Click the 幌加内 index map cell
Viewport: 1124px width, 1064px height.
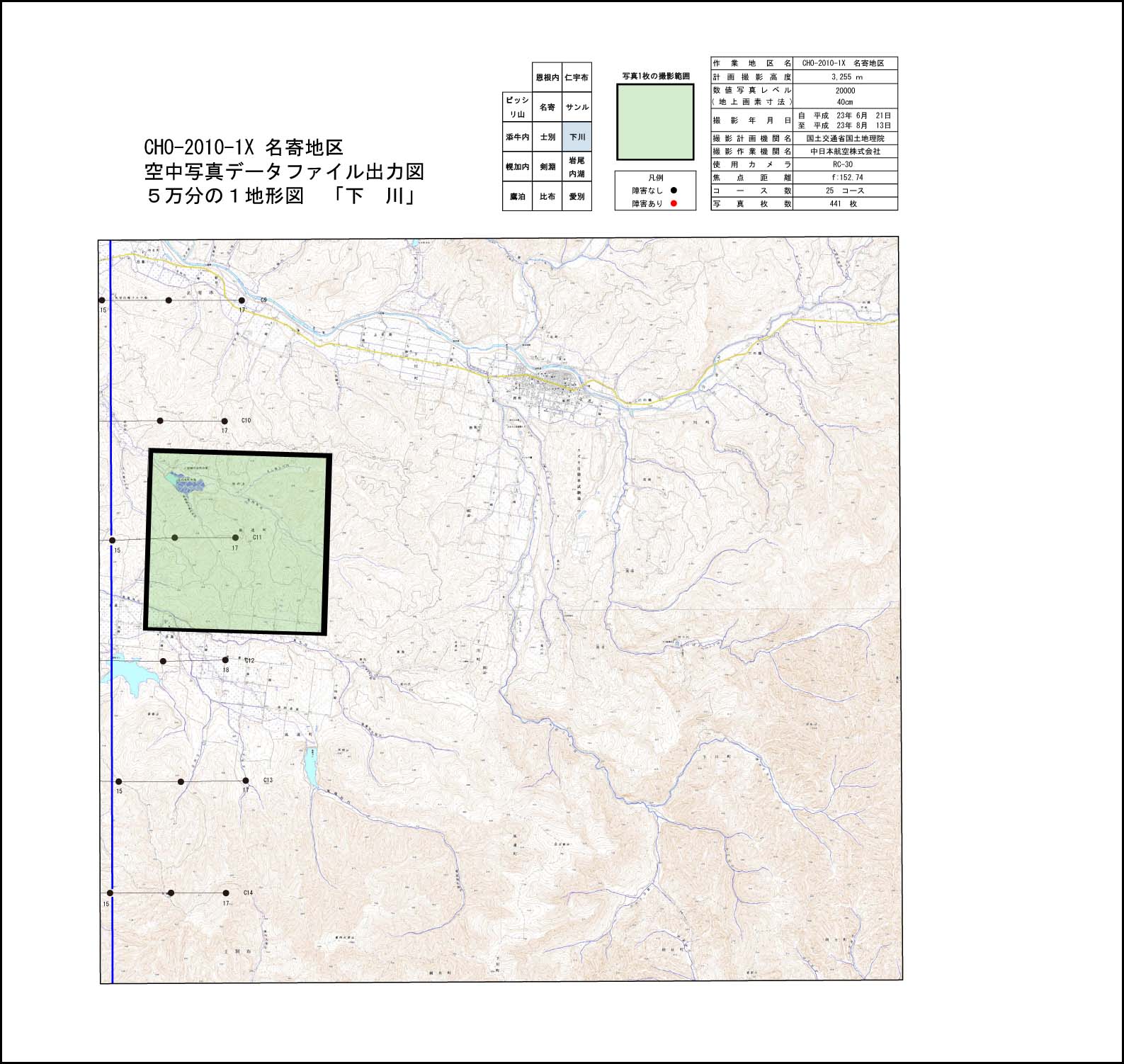pos(517,166)
